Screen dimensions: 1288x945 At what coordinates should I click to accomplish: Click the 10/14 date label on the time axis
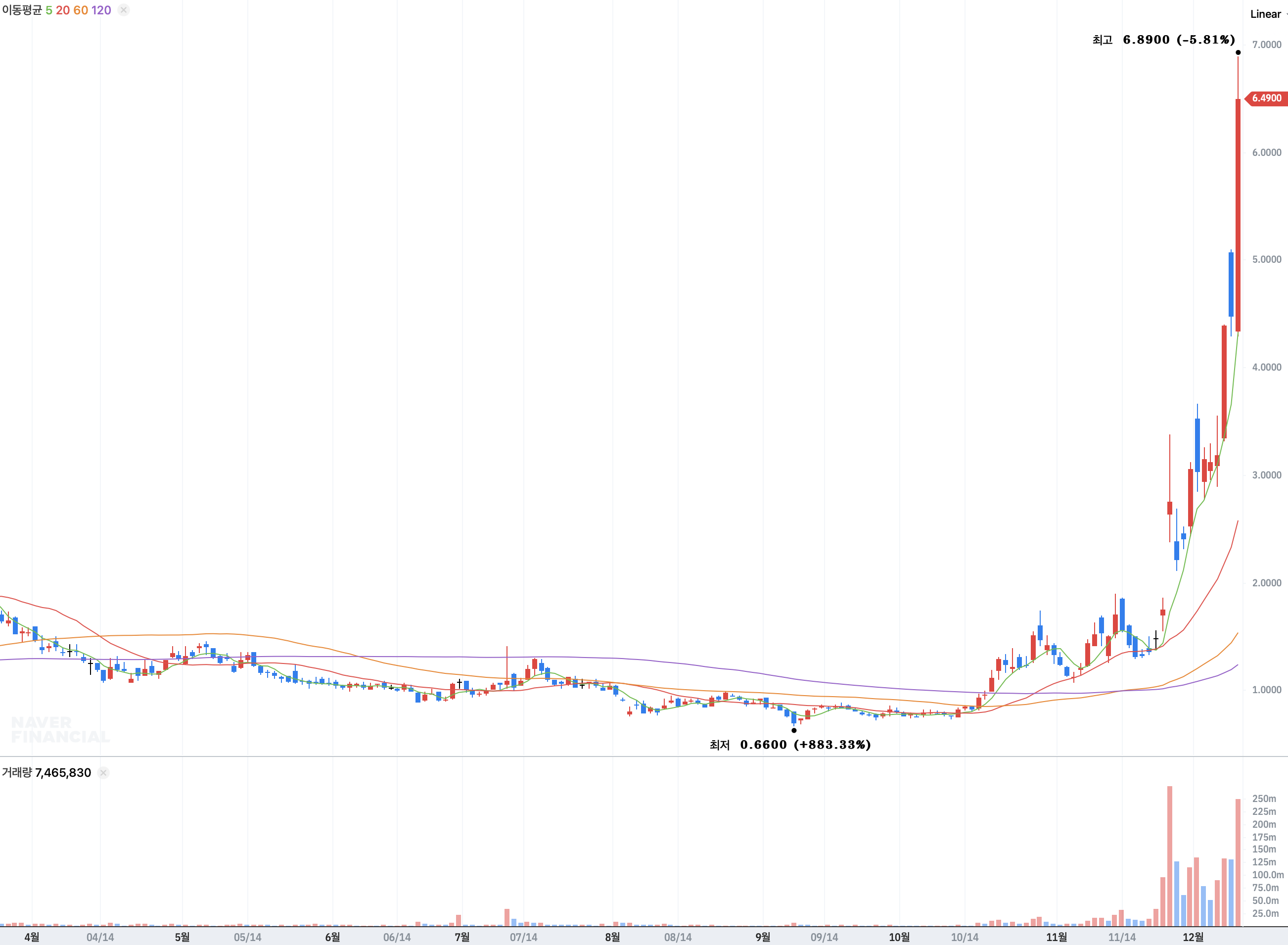click(x=965, y=937)
